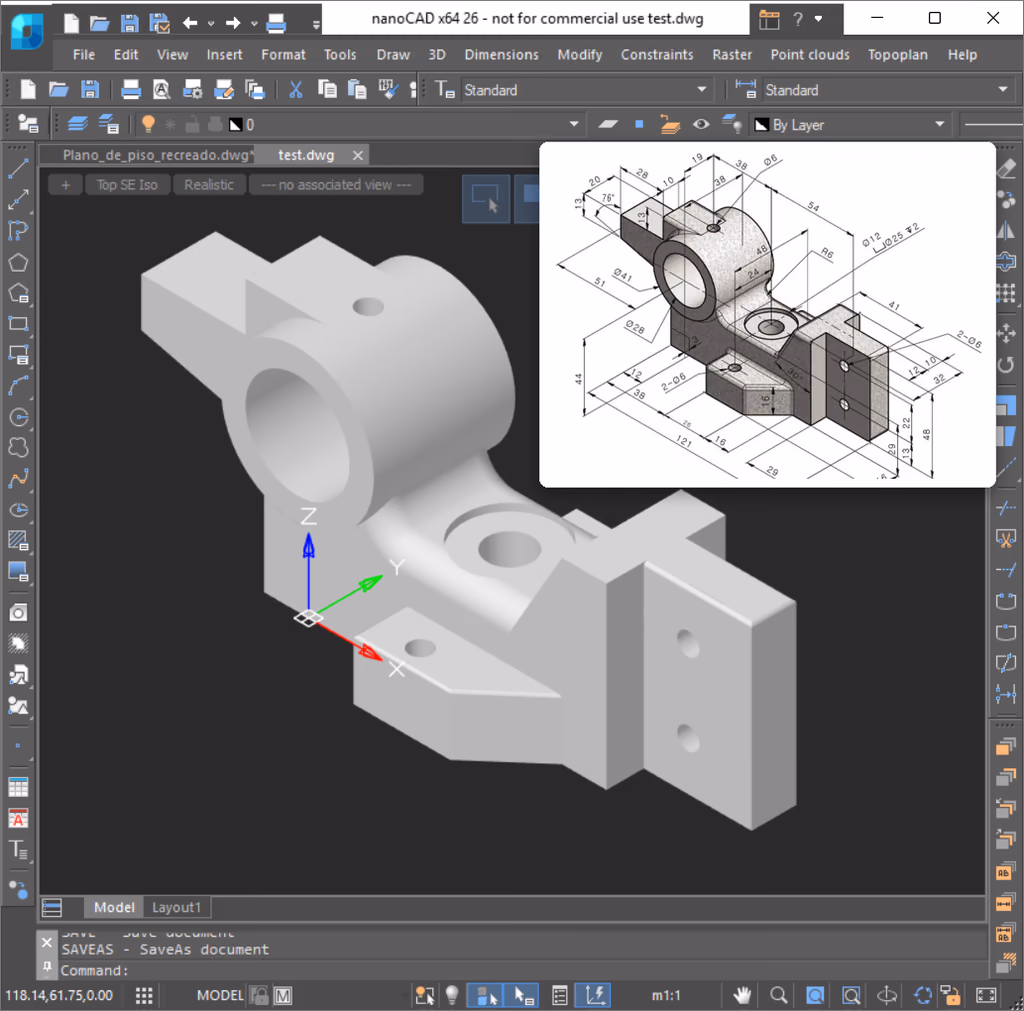Select the Circle draw tool

click(x=18, y=417)
